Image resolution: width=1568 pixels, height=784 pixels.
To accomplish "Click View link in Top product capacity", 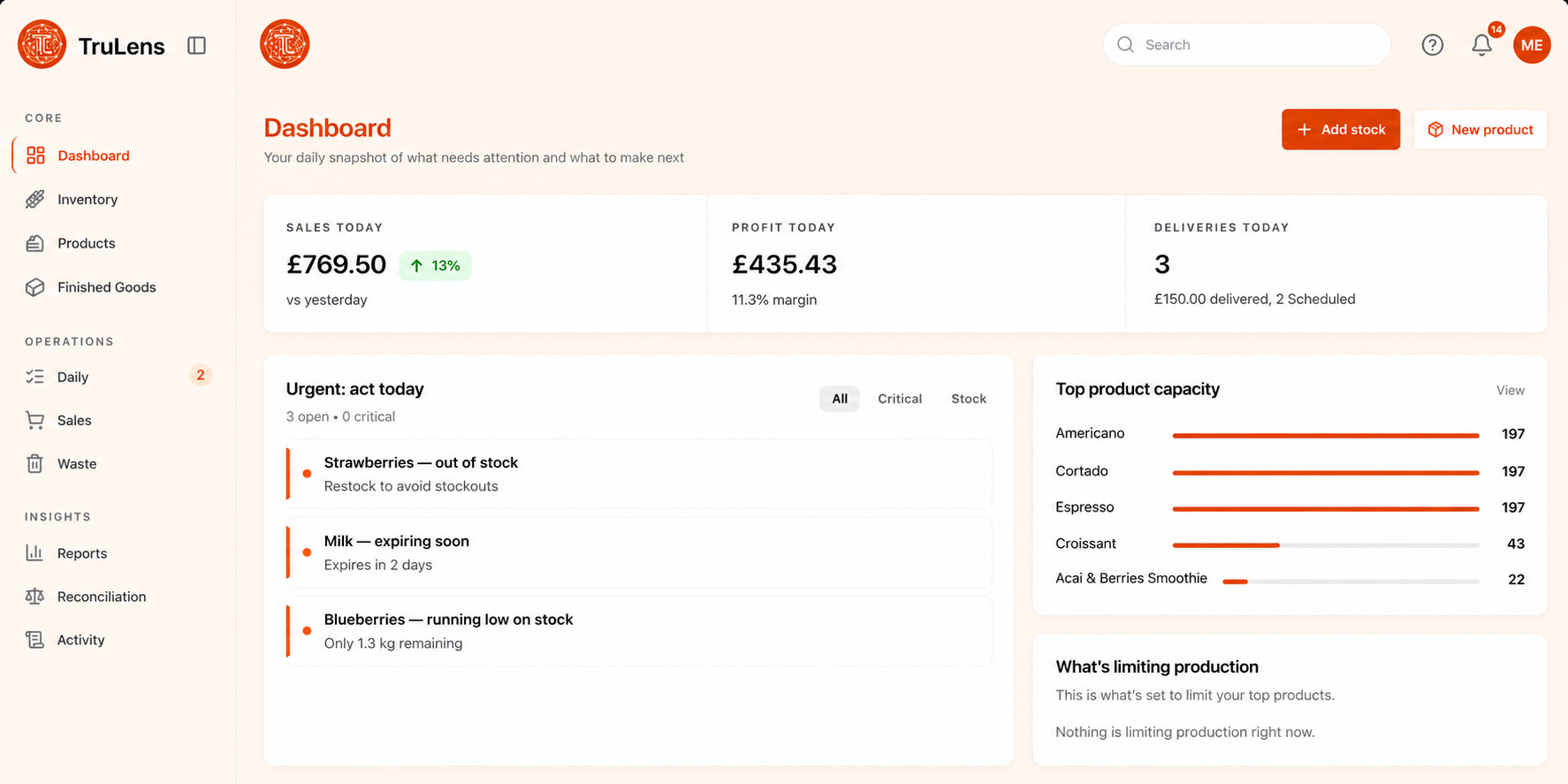I will pyautogui.click(x=1510, y=391).
